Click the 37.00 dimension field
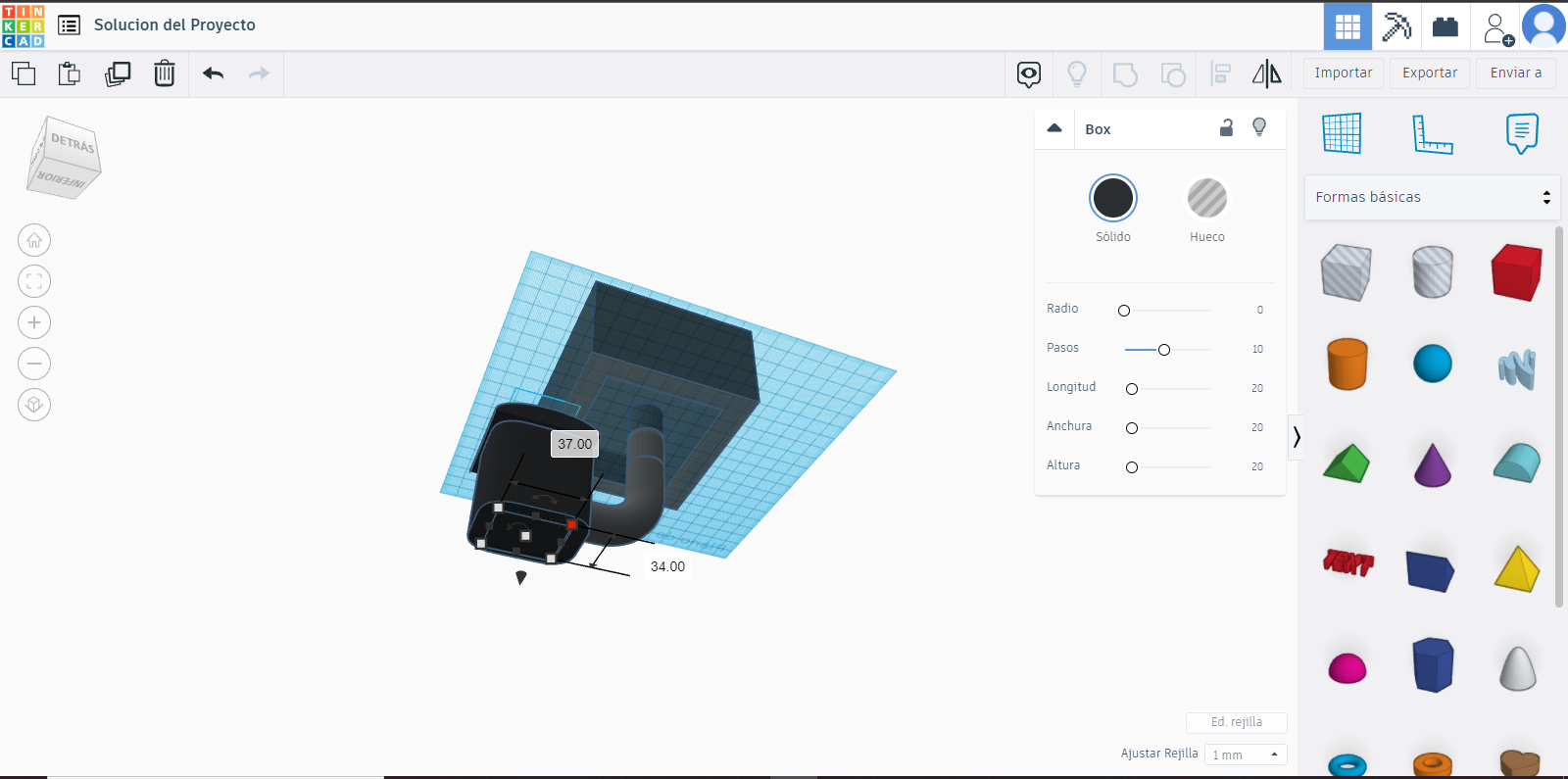 tap(575, 444)
